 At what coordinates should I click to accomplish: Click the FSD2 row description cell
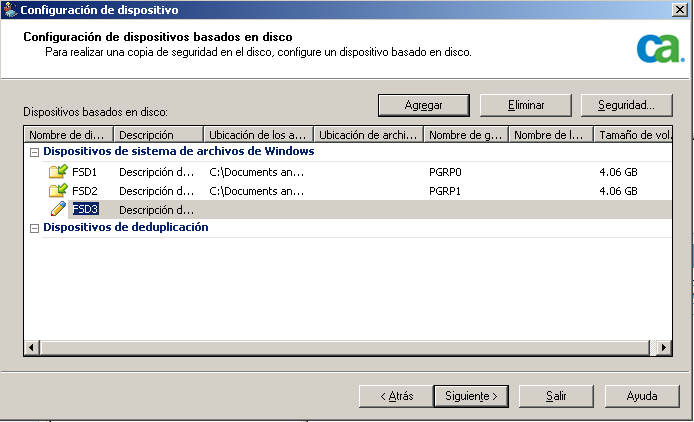point(156,191)
